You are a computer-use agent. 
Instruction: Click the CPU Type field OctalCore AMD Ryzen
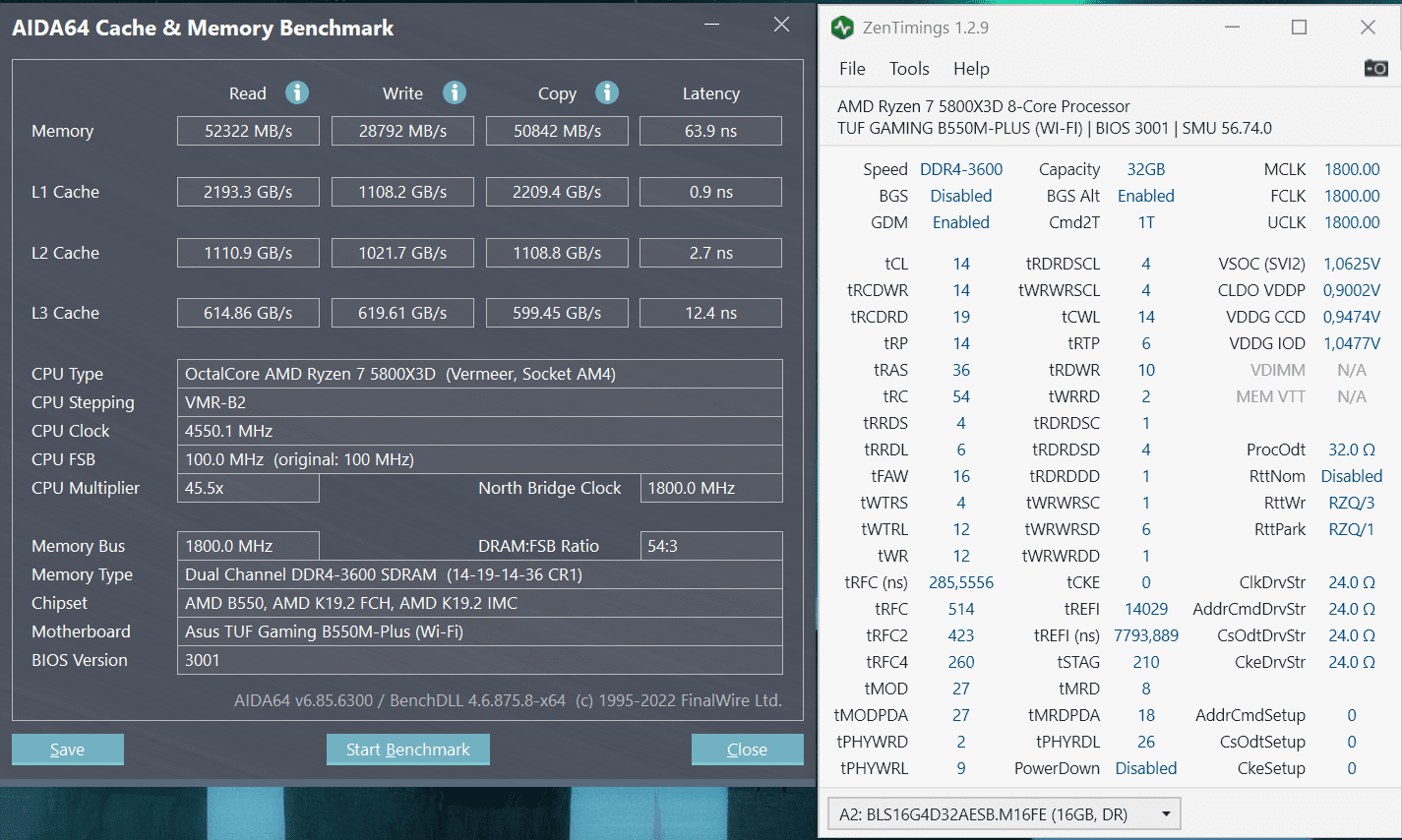click(480, 374)
